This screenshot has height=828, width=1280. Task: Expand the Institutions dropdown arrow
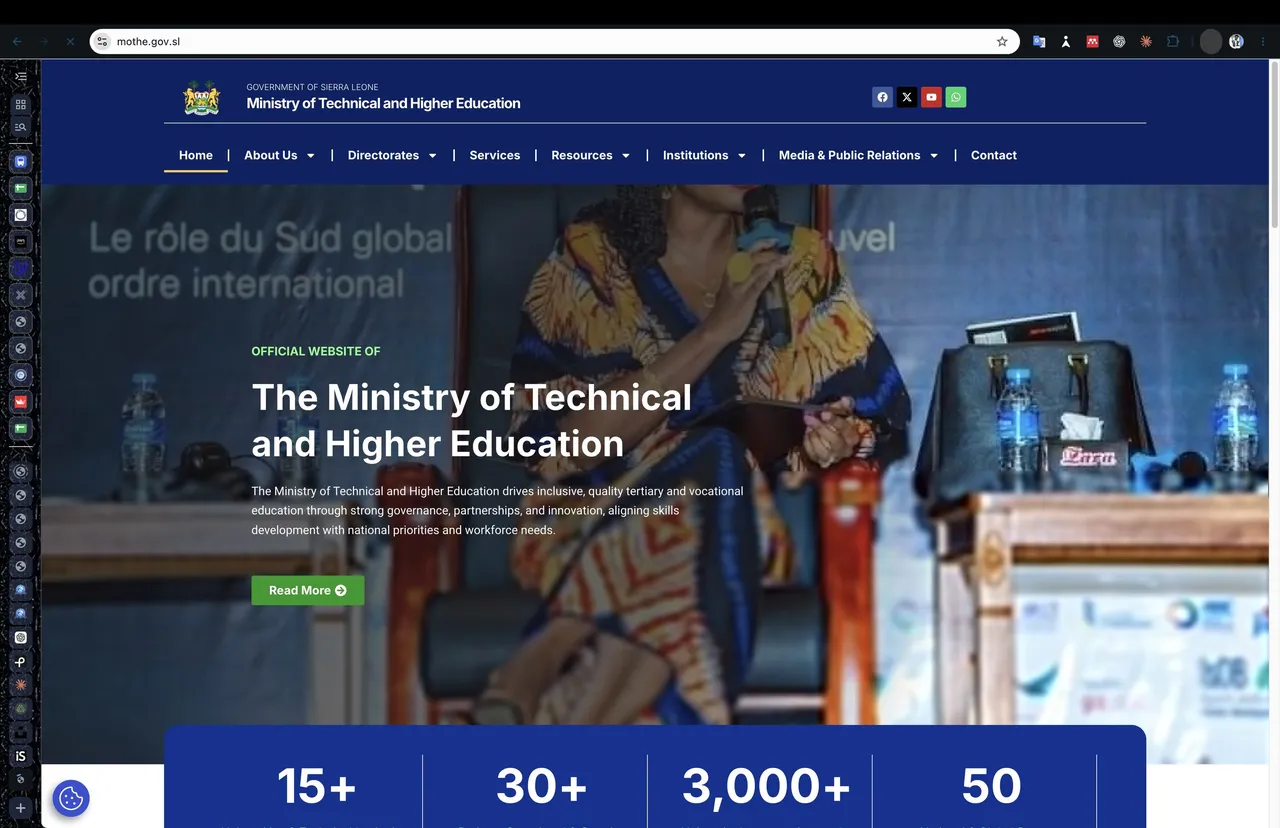[742, 156]
